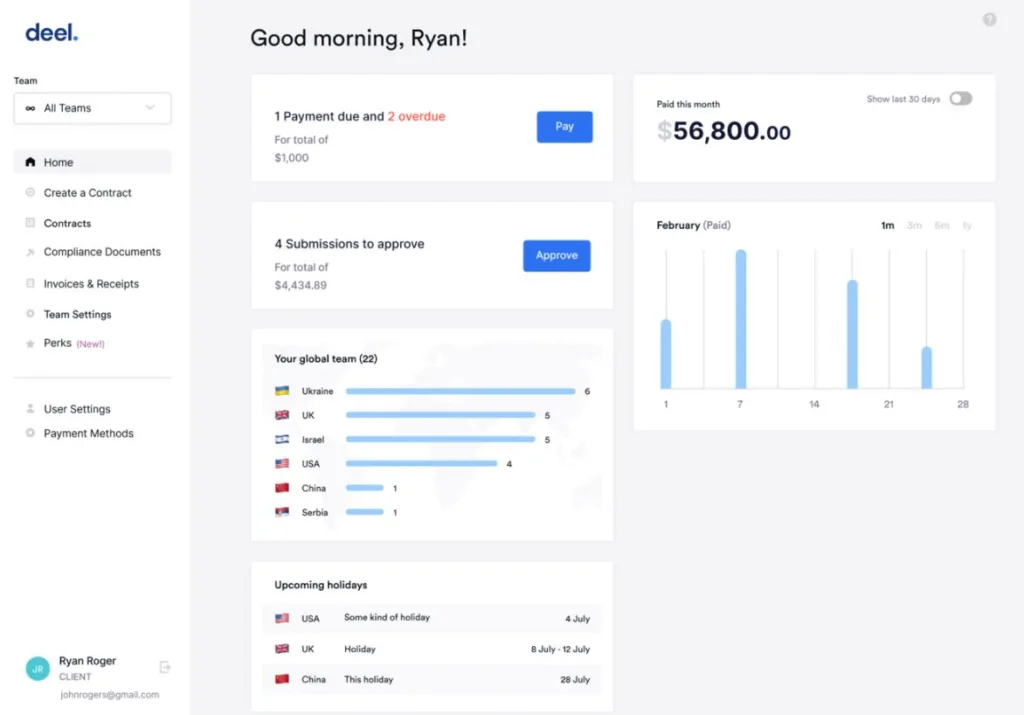This screenshot has height=715, width=1024.
Task: Click the Team Settings gear icon
Action: pos(30,314)
